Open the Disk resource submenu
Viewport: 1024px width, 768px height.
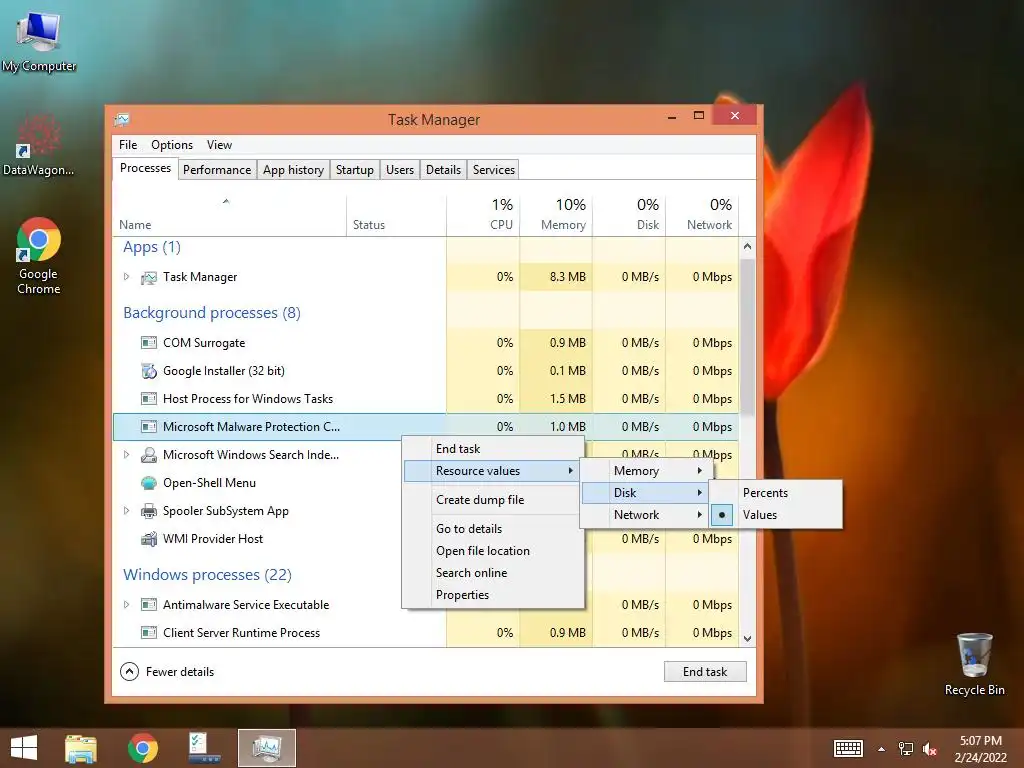coord(646,493)
